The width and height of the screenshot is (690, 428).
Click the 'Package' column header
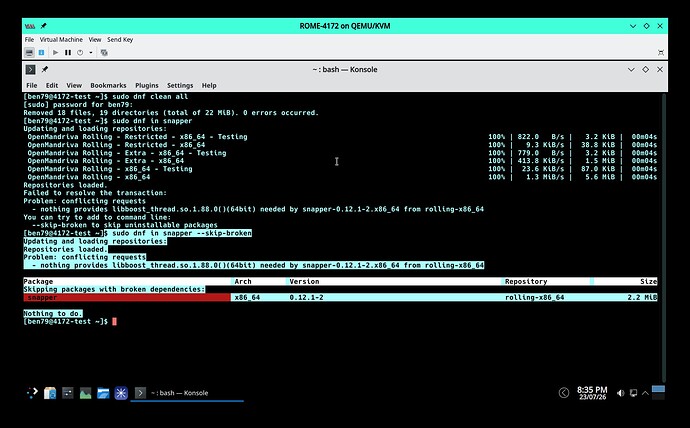point(38,282)
